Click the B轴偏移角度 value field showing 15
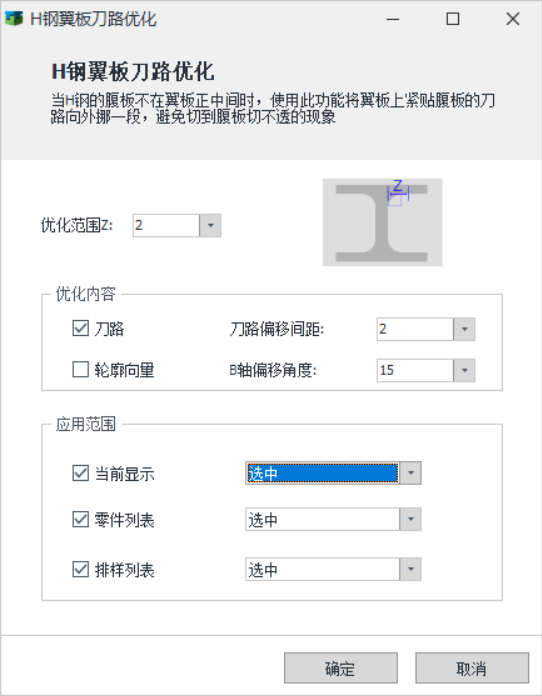This screenshot has width=542, height=696. pyautogui.click(x=415, y=370)
